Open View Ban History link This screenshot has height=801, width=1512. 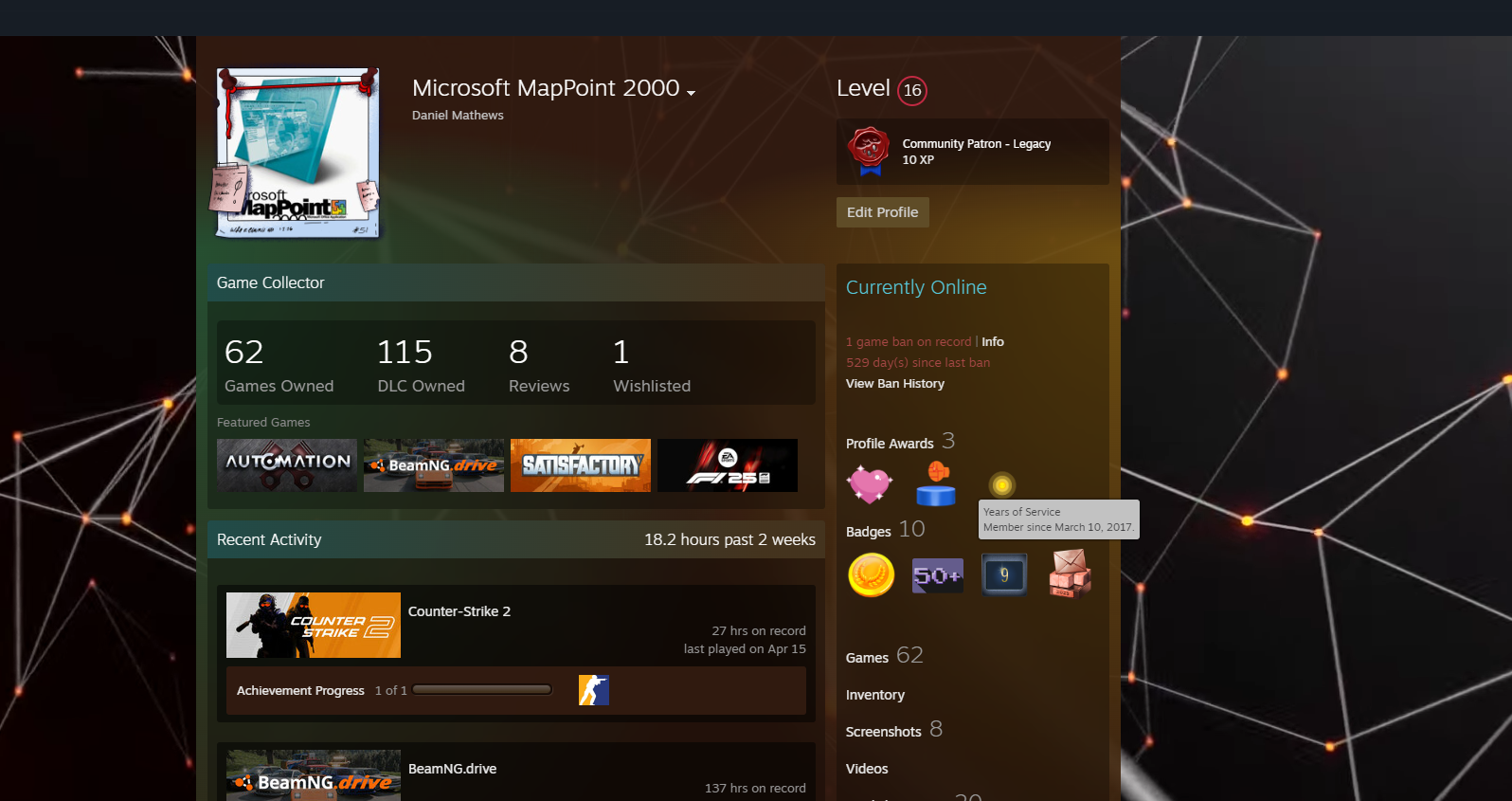point(894,384)
